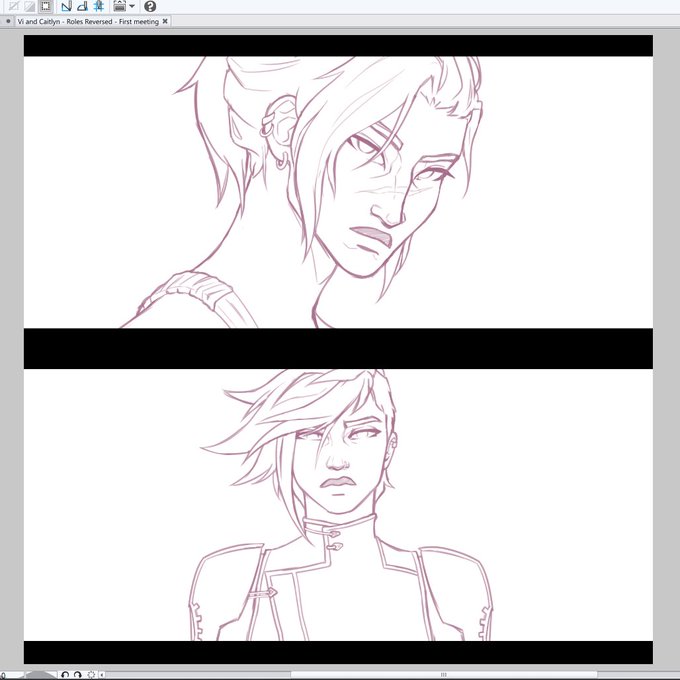The width and height of the screenshot is (680, 680).
Task: Open the Help question mark icon
Action: click(x=150, y=6)
